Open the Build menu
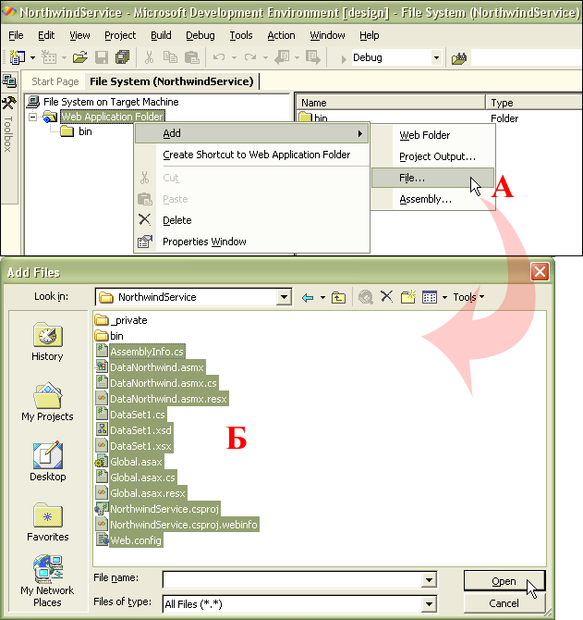The image size is (583, 620). tap(161, 36)
